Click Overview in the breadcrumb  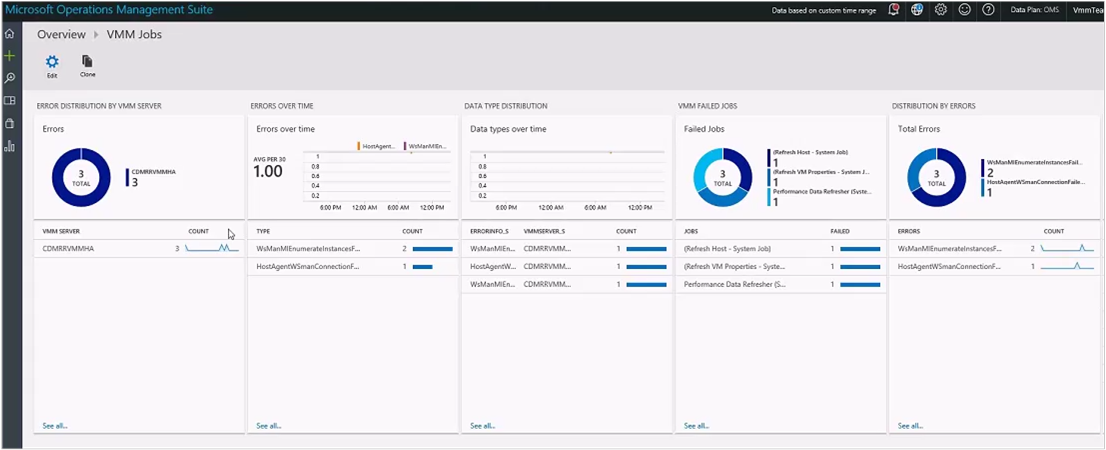click(x=61, y=34)
